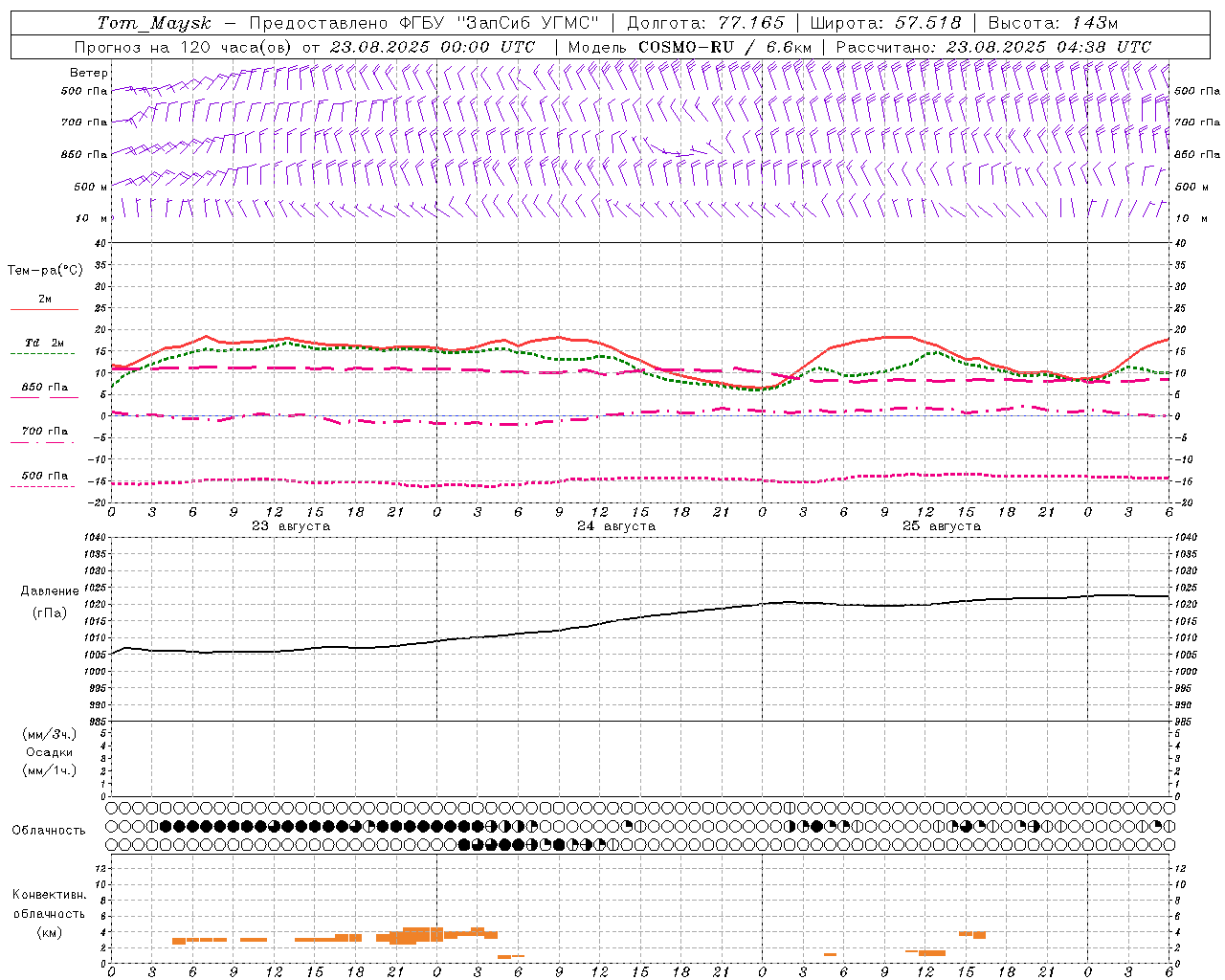The height and width of the screenshot is (980, 1225).
Task: Click the "Широта: 57.518" header field
Action: (x=886, y=23)
